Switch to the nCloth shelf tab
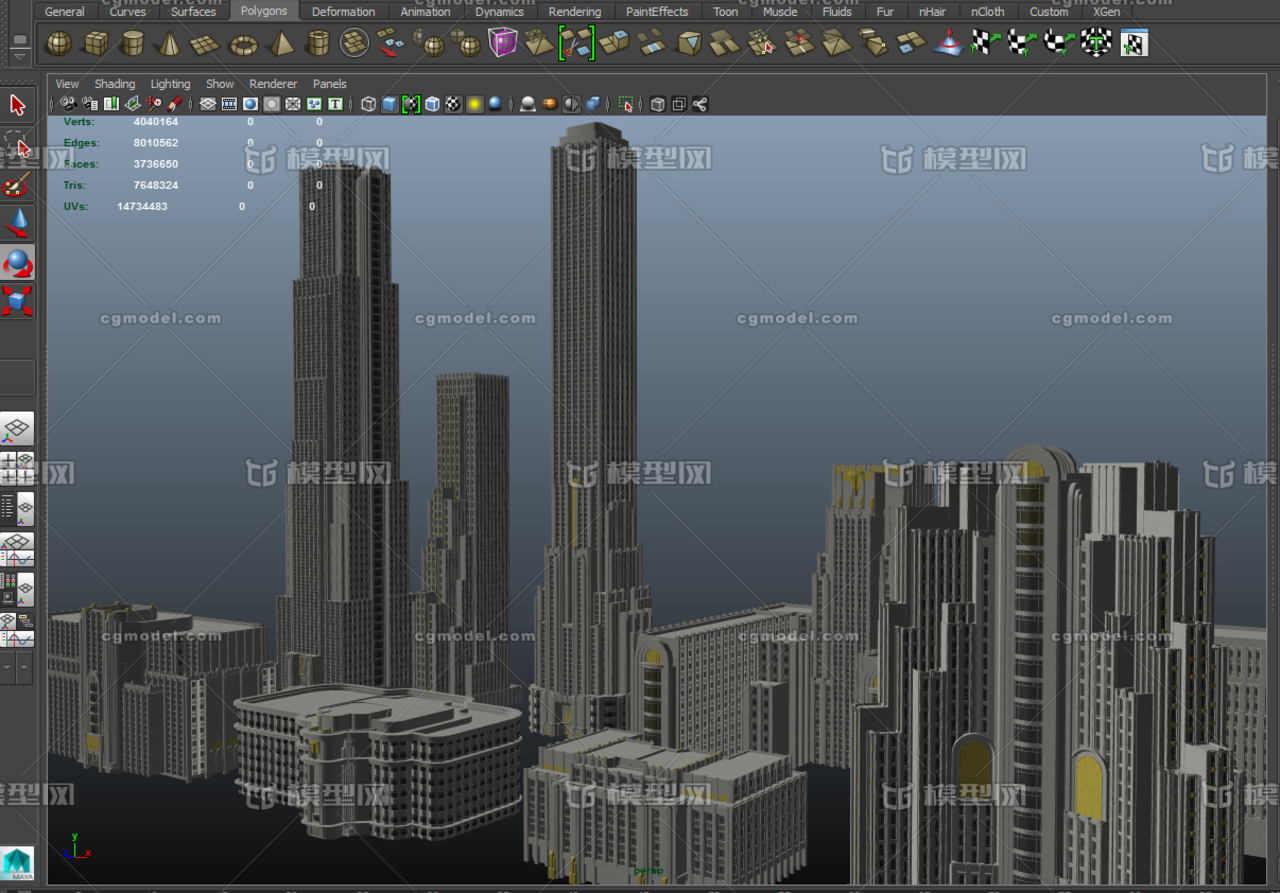This screenshot has width=1280, height=893. [988, 12]
